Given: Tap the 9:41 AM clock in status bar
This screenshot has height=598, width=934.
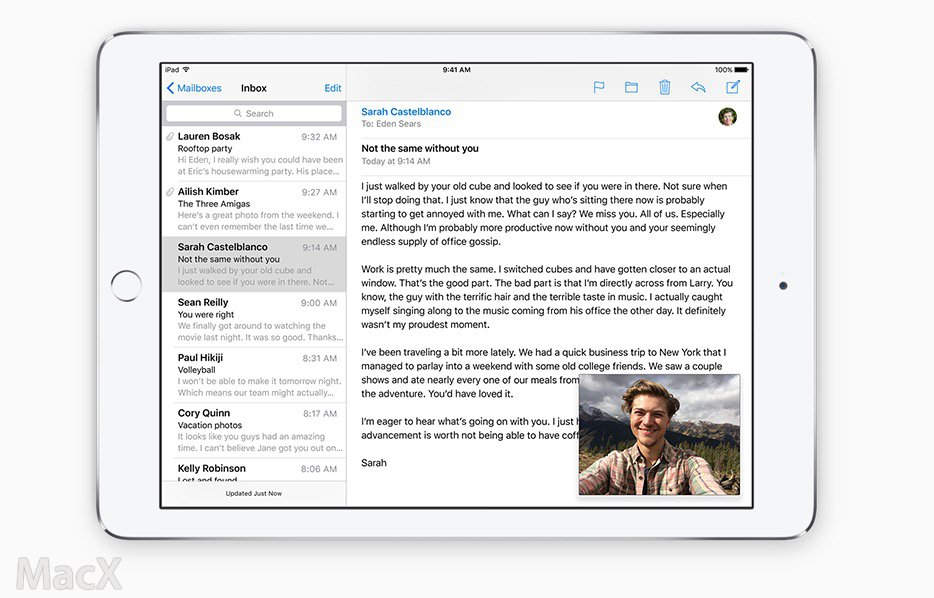Looking at the screenshot, I should coord(456,70).
